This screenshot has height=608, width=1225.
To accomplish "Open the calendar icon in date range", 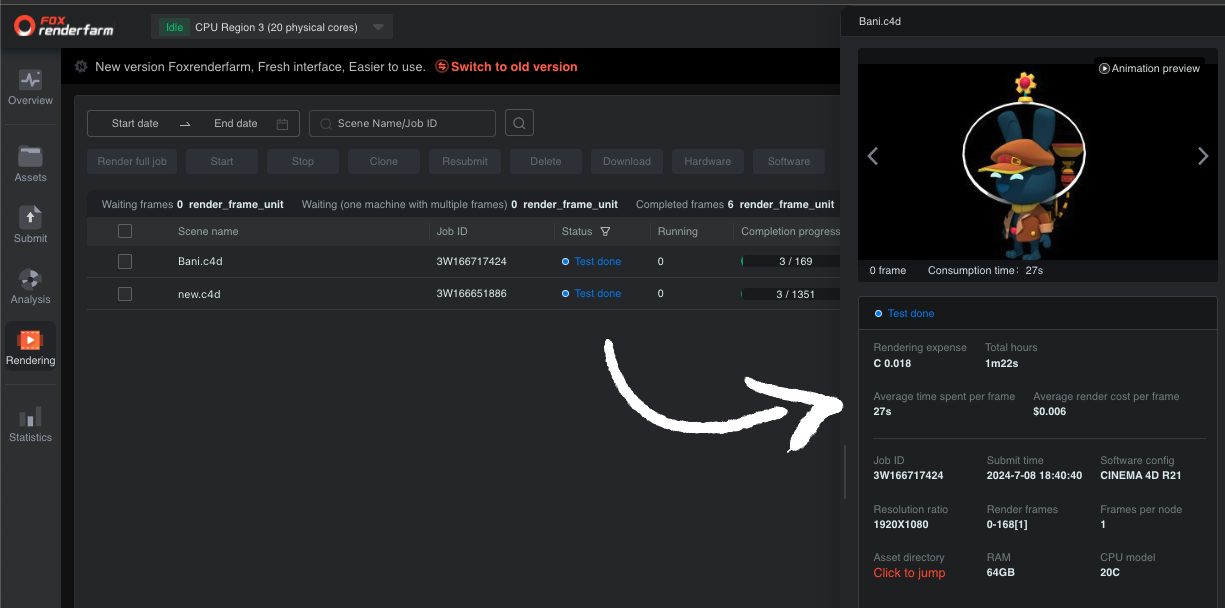I will pos(282,124).
